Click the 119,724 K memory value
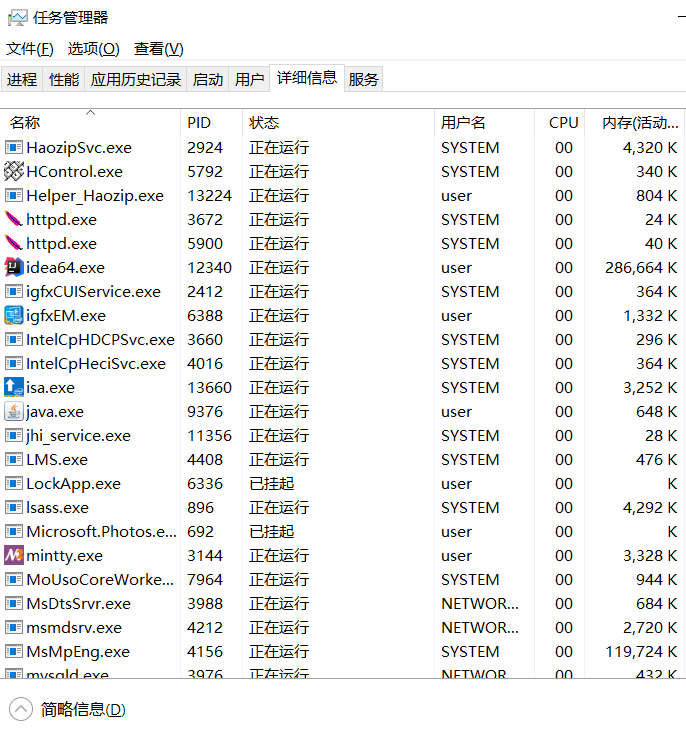Screen dimensions: 686x729 click(x=641, y=652)
